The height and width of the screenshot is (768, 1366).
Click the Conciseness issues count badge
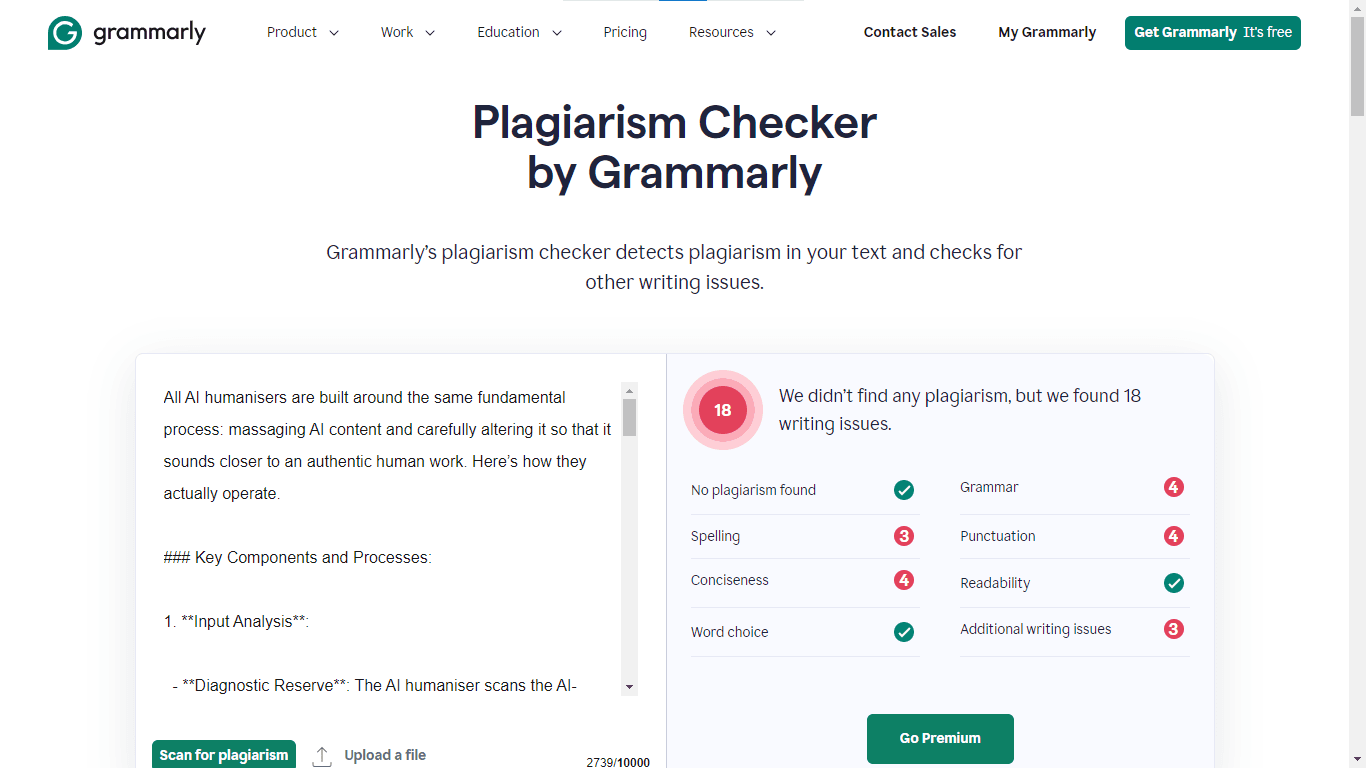click(x=904, y=580)
